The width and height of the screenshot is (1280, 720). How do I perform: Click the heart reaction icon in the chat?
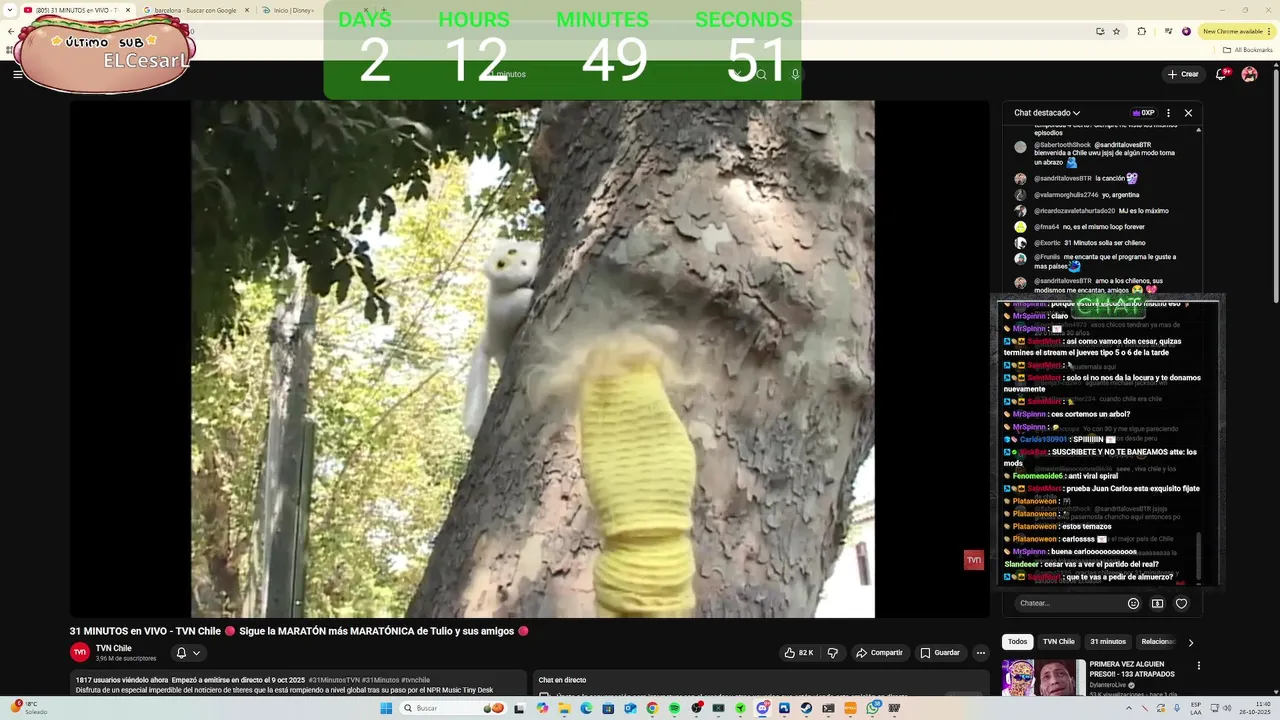pos(1181,603)
